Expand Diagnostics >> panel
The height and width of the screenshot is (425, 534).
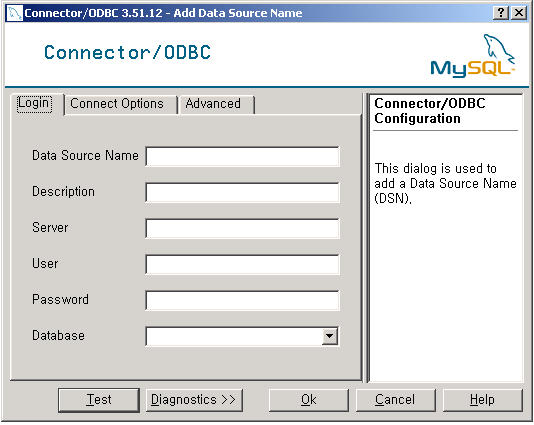click(194, 400)
